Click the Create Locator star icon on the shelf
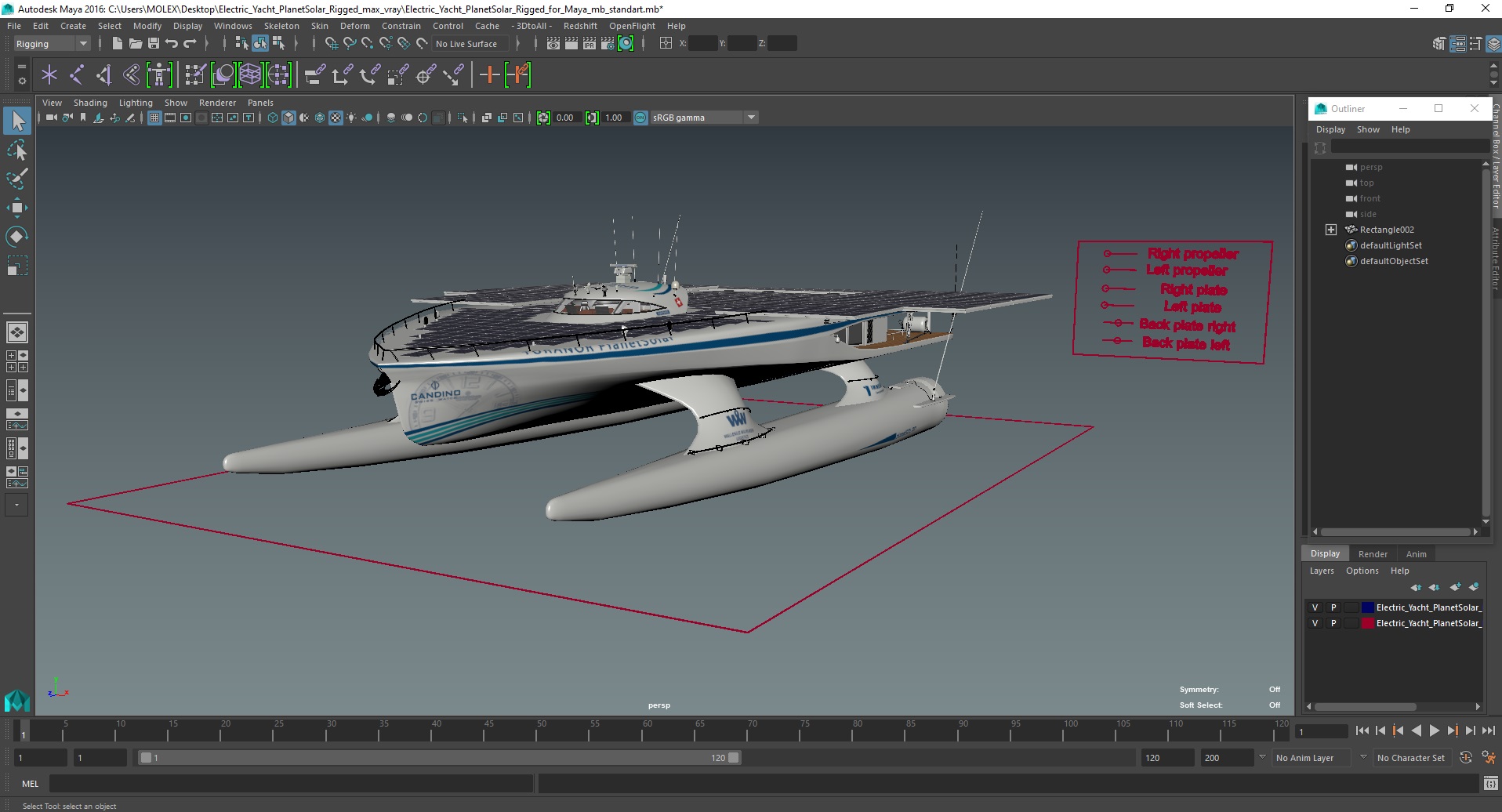The image size is (1502, 812). 49,75
